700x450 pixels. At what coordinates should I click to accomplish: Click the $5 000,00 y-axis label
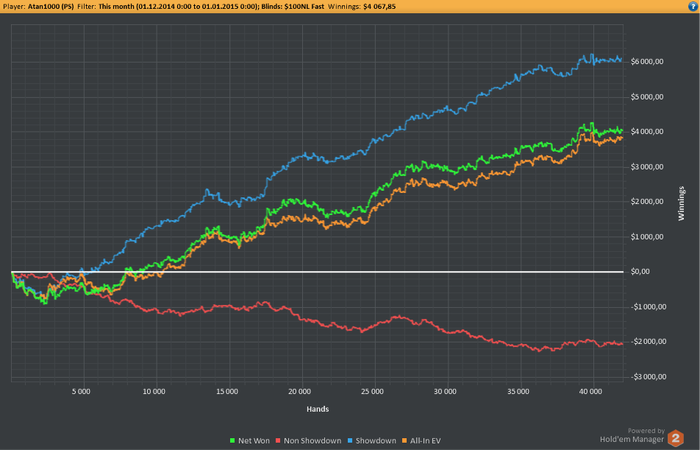(x=647, y=97)
